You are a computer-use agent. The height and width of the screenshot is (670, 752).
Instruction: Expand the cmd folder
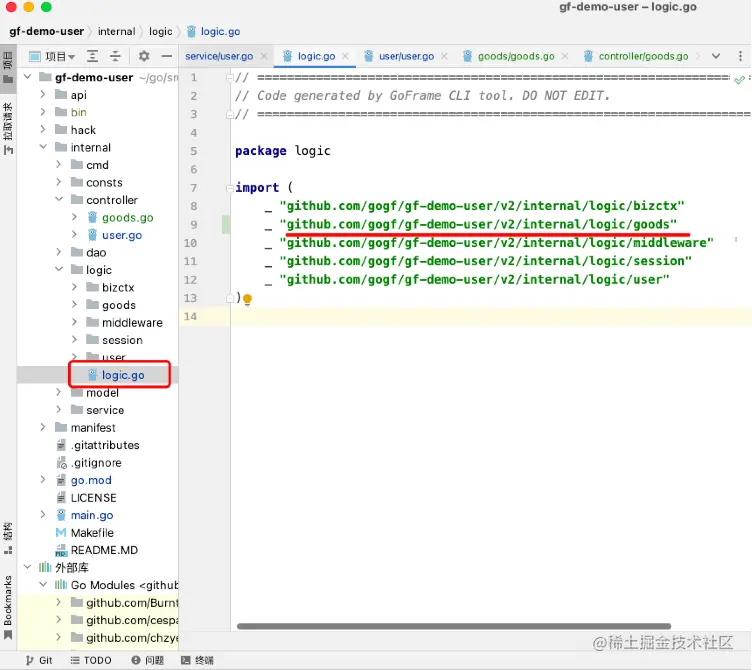click(59, 165)
